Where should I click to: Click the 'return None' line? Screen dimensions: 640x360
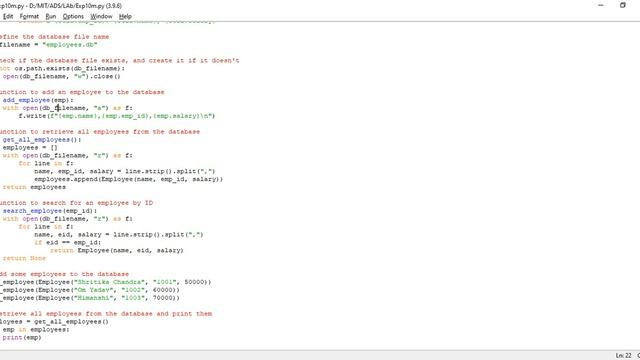click(x=24, y=258)
